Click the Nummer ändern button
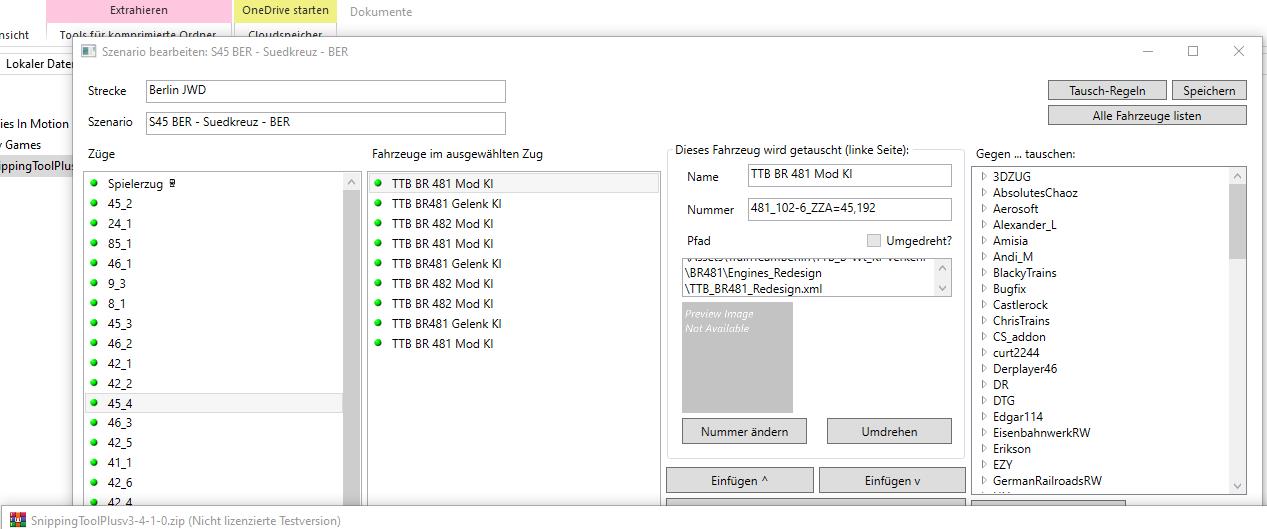 coord(745,432)
